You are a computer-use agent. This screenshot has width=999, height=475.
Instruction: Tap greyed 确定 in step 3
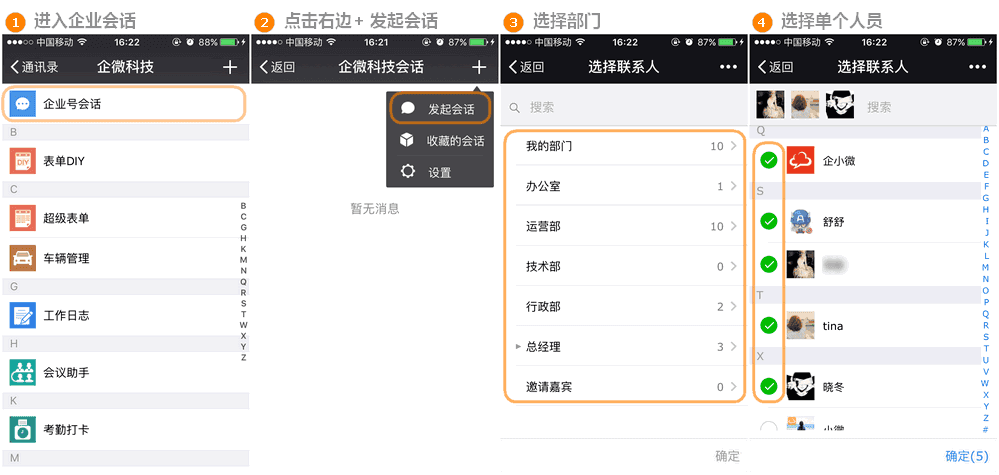pyautogui.click(x=728, y=456)
